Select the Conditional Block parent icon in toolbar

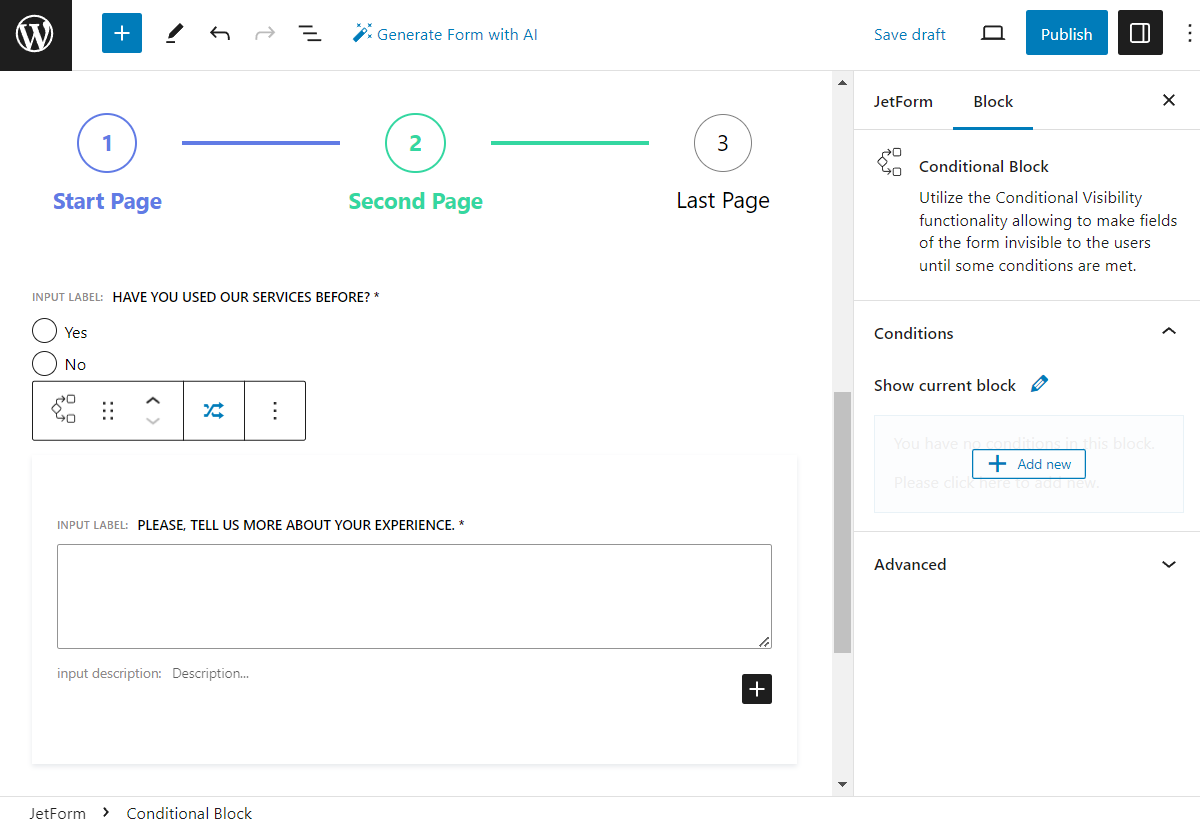pyautogui.click(x=62, y=410)
